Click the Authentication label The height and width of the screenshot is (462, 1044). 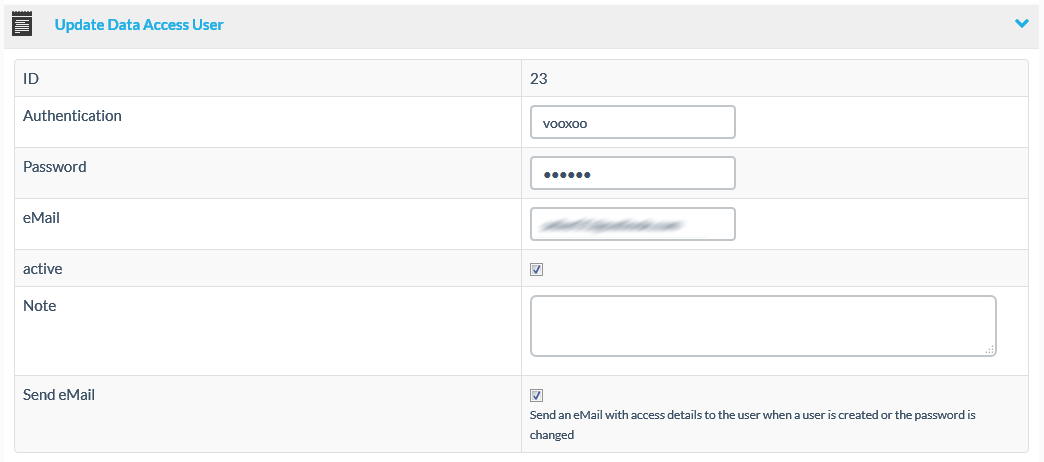[x=72, y=116]
